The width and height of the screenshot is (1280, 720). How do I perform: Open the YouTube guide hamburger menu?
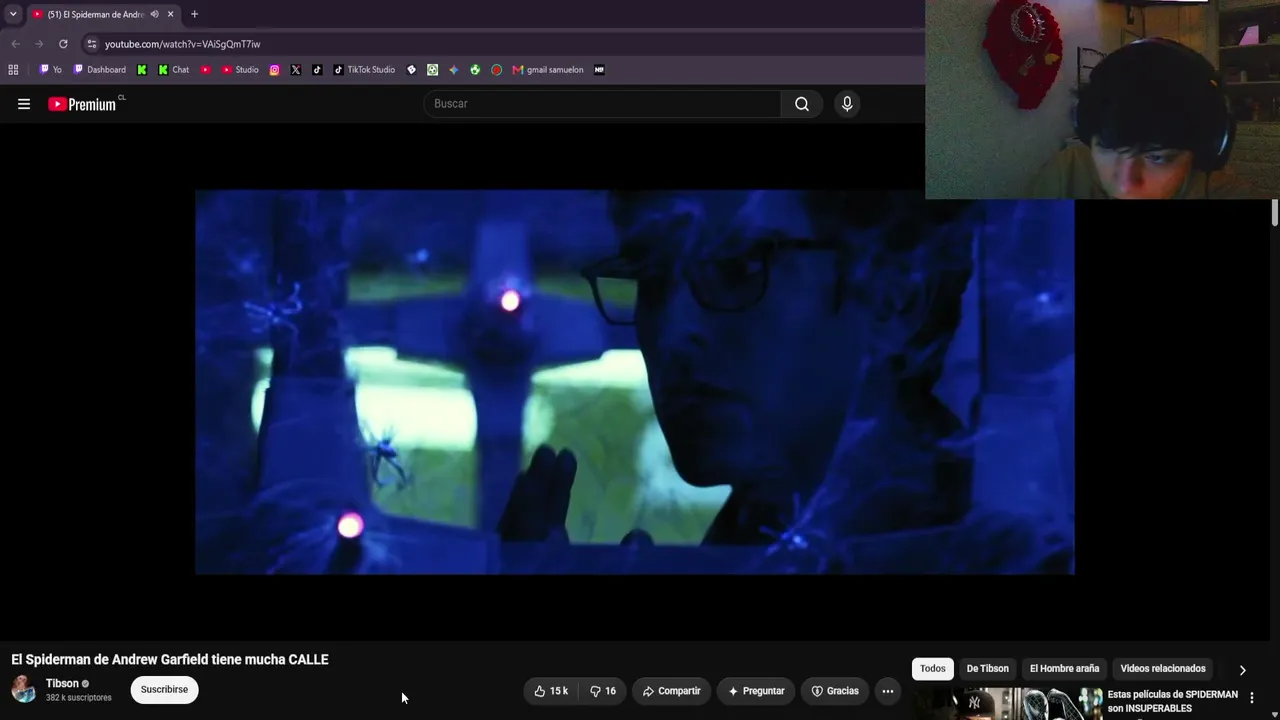click(x=24, y=104)
